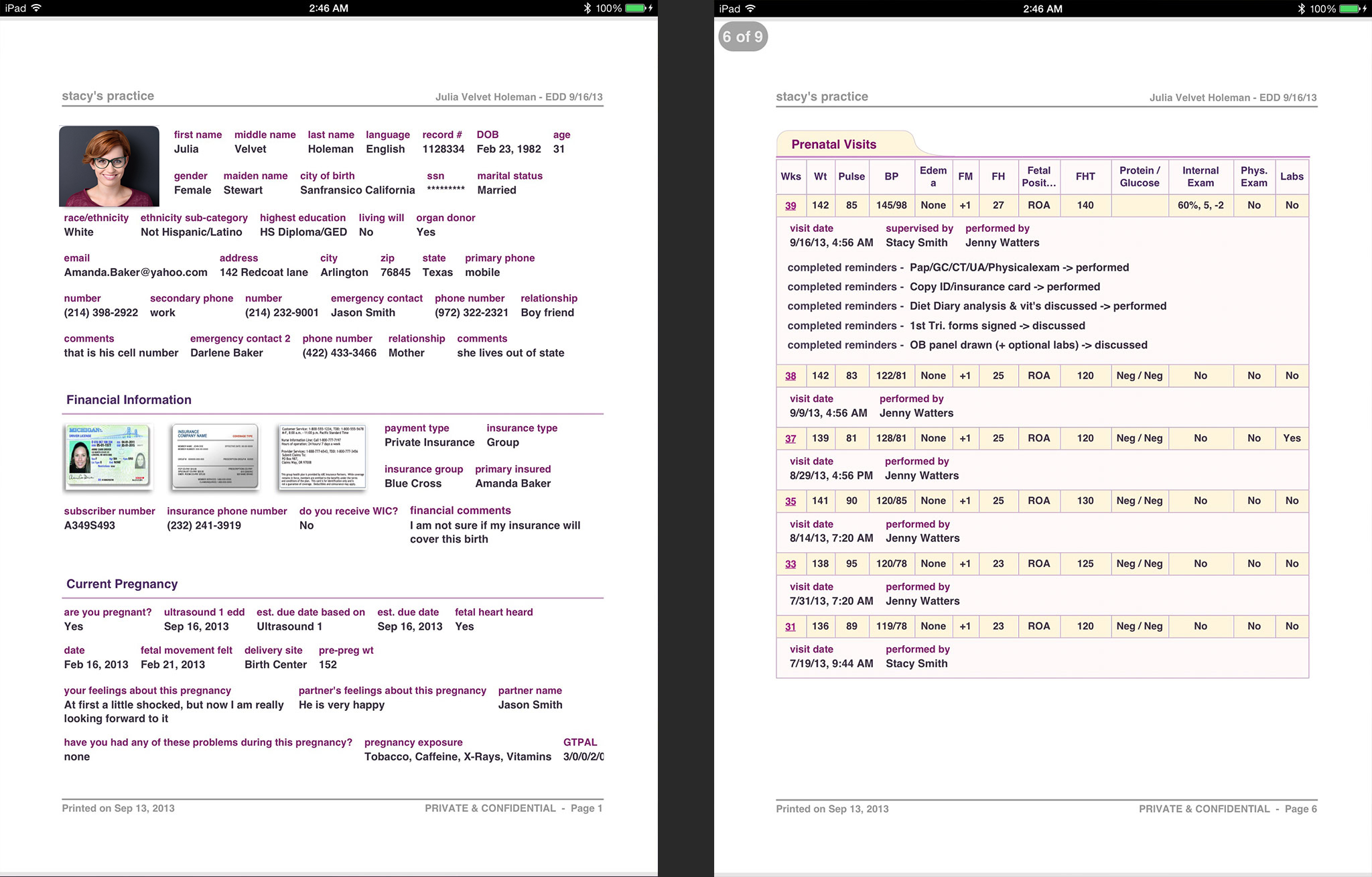
Task: Open the week 39 prenatal visit link
Action: coord(791,206)
